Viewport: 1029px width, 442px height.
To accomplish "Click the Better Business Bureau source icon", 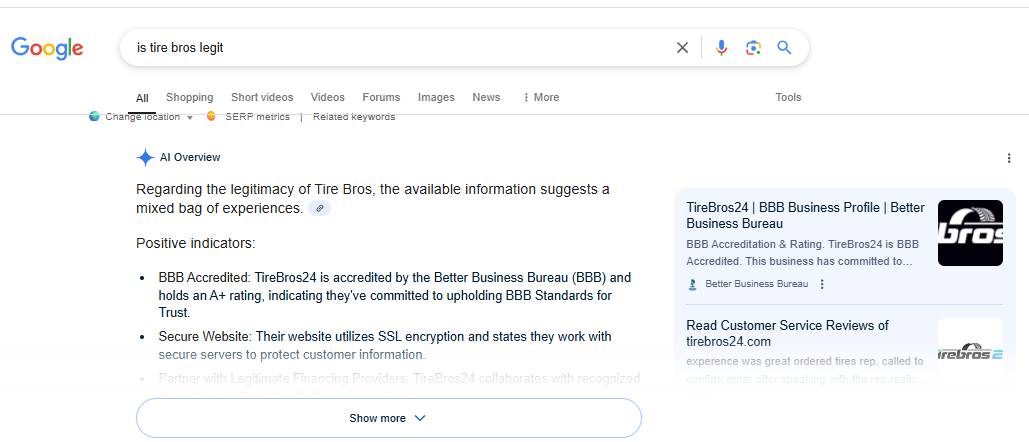I will (692, 284).
